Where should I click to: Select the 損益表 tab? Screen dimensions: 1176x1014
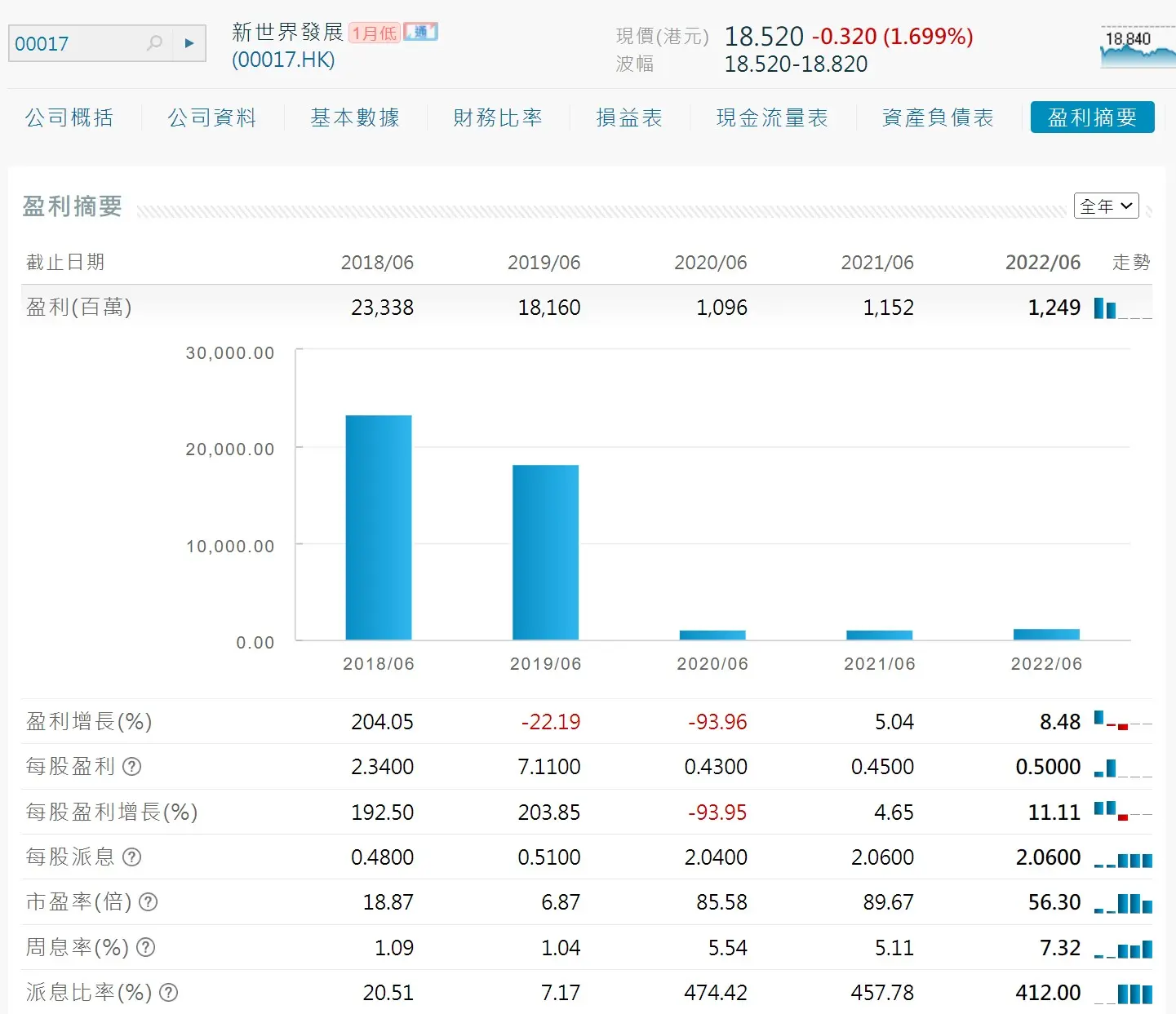click(629, 117)
